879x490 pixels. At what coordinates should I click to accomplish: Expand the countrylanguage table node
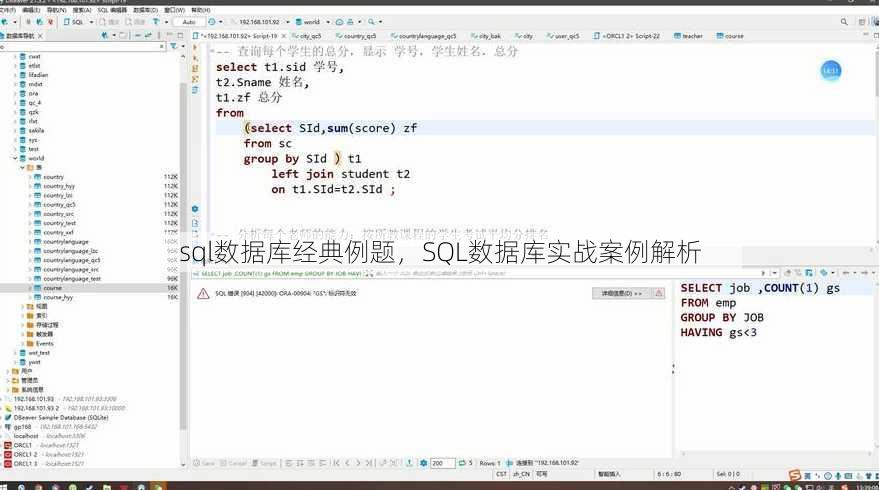coord(30,242)
